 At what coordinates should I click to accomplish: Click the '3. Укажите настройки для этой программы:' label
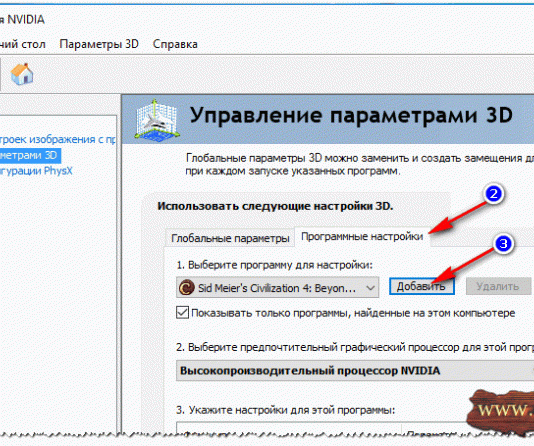285,410
